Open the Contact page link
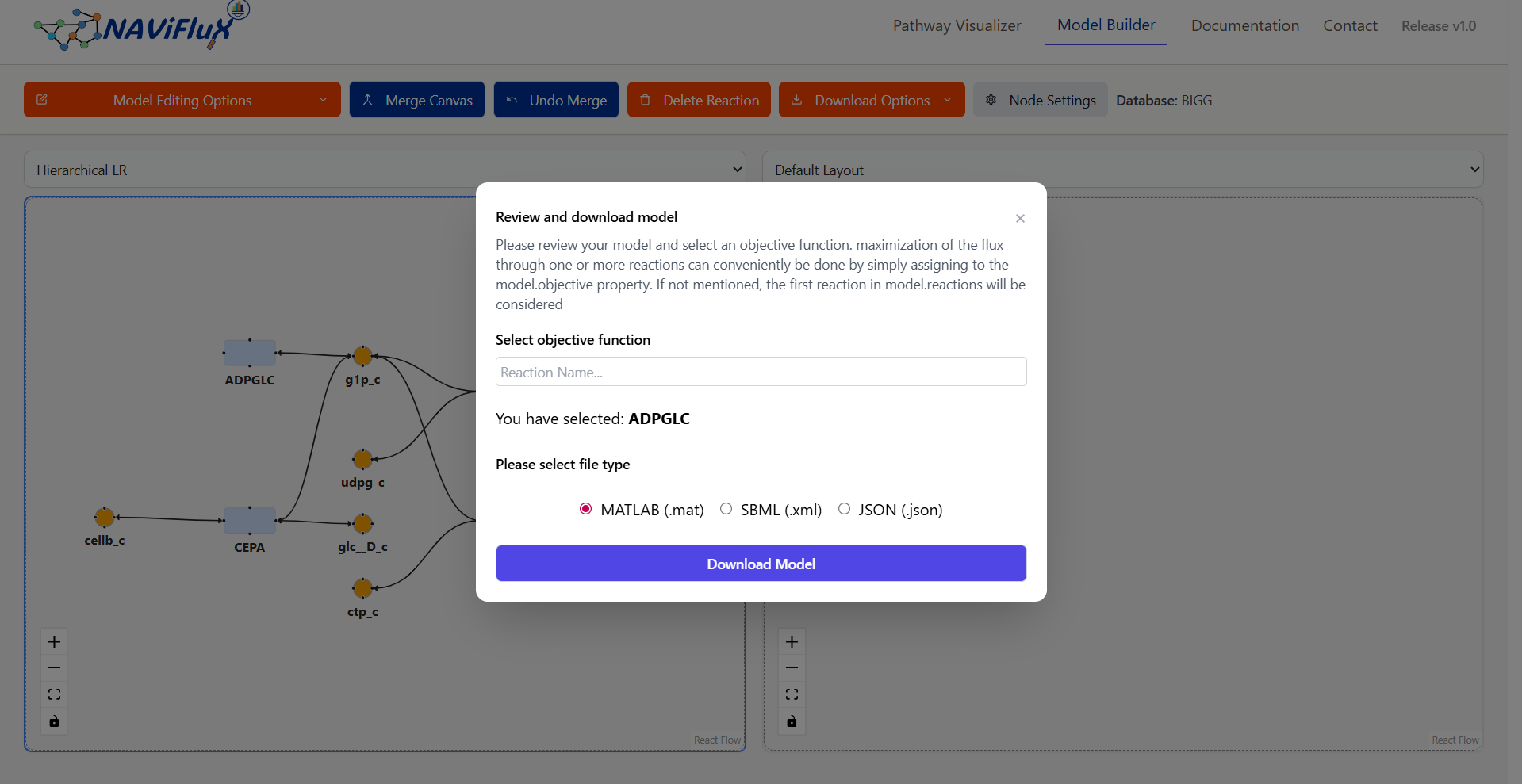The width and height of the screenshot is (1522, 784). [x=1350, y=25]
